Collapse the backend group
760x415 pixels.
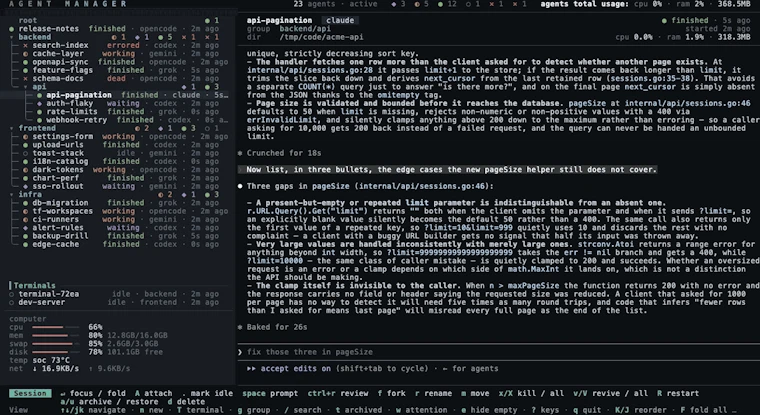[34, 37]
